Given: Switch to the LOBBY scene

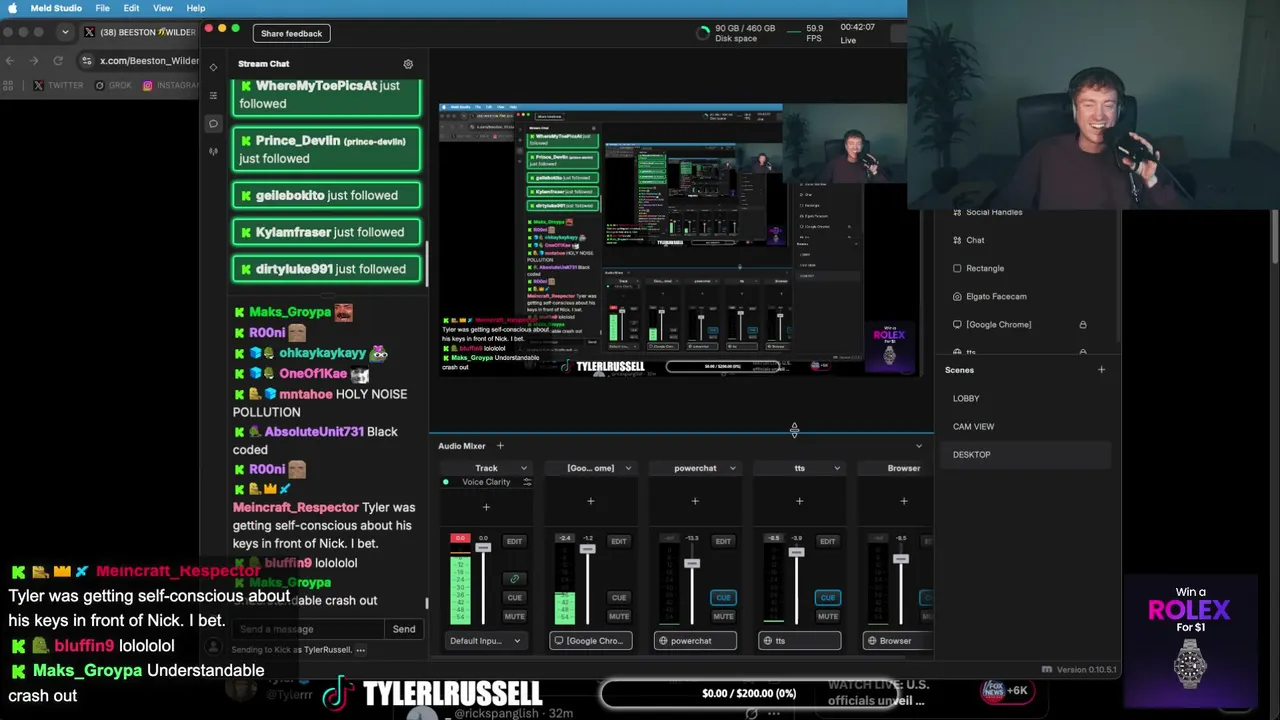Looking at the screenshot, I should pyautogui.click(x=1025, y=398).
